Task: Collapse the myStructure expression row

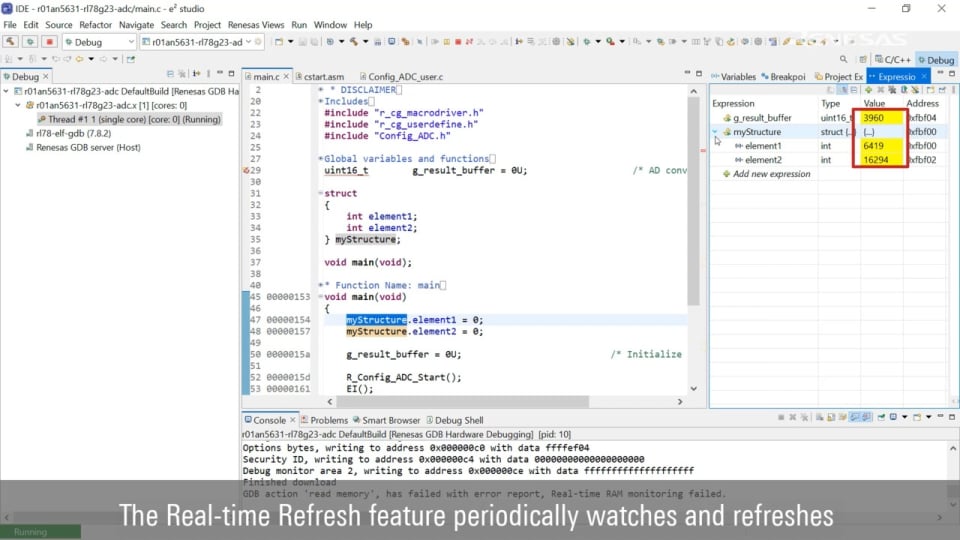Action: pyautogui.click(x=715, y=132)
